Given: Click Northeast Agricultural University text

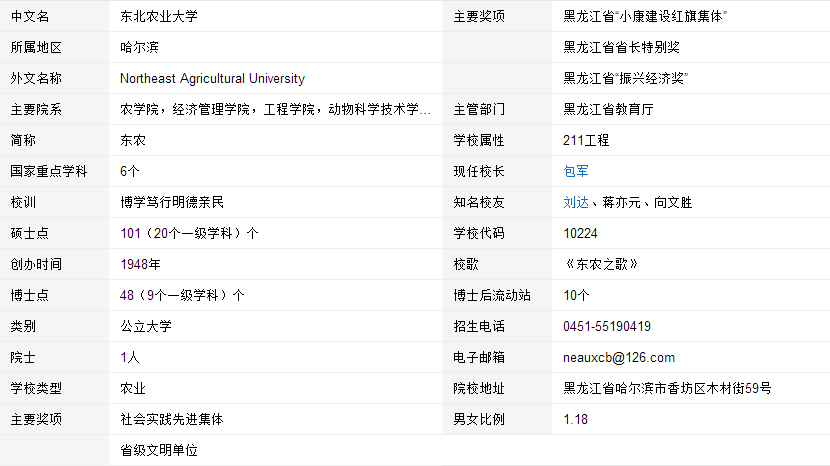Looking at the screenshot, I should 212,78.
